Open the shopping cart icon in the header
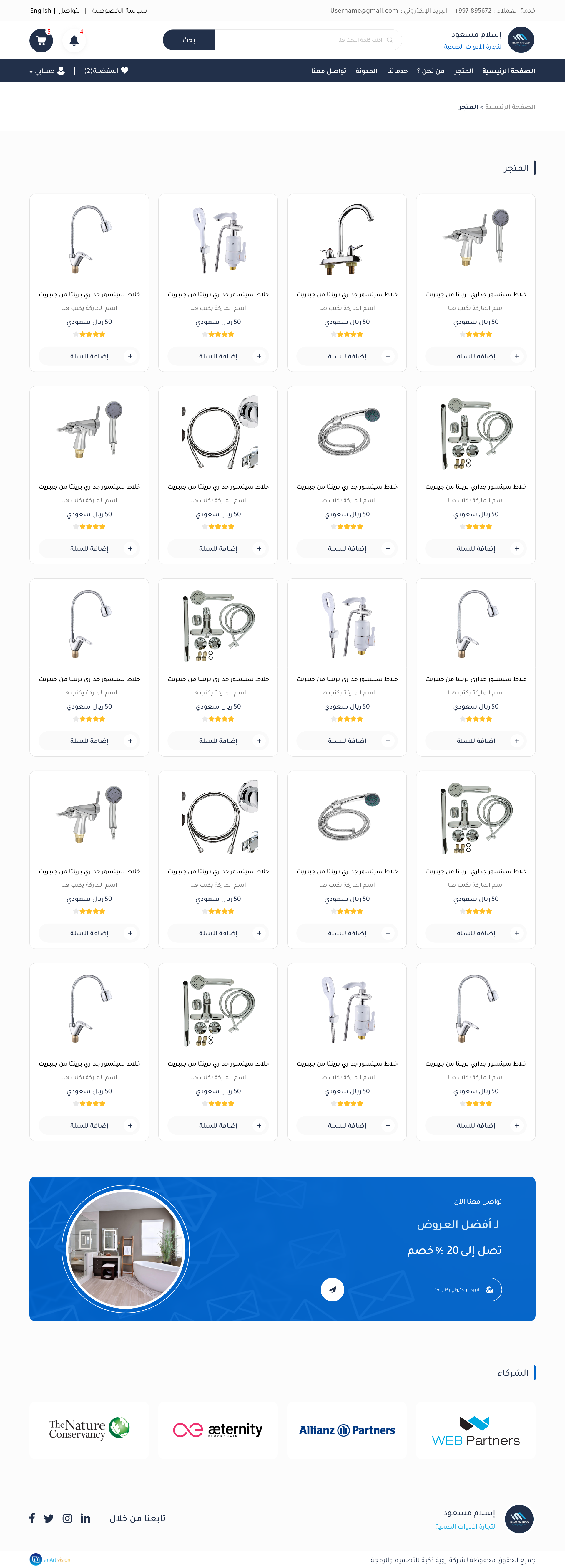Screen dimensions: 565x1568 (41, 41)
